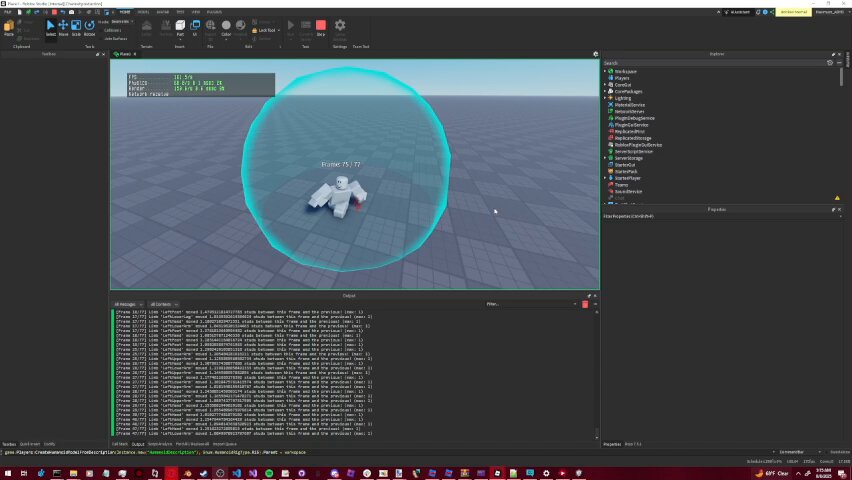
Task: Undock the Toolbox panel
Action: tap(97, 54)
